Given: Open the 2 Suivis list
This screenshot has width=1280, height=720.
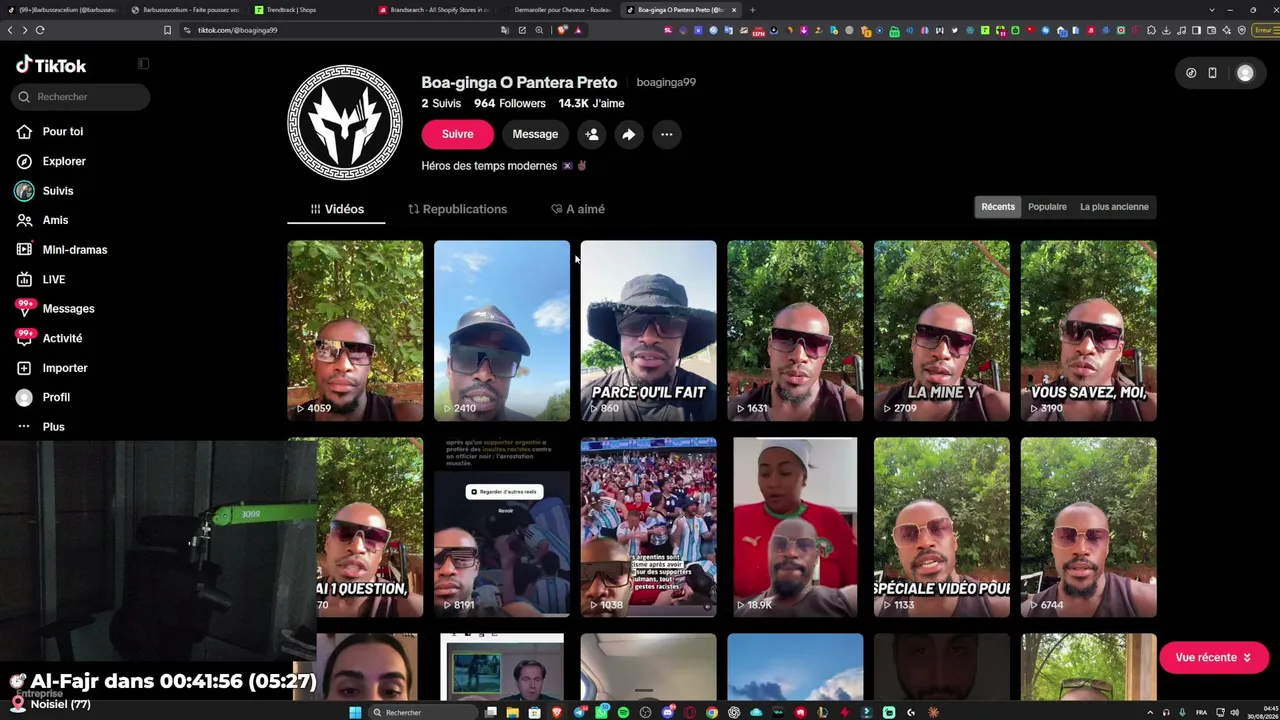Looking at the screenshot, I should pyautogui.click(x=441, y=104).
